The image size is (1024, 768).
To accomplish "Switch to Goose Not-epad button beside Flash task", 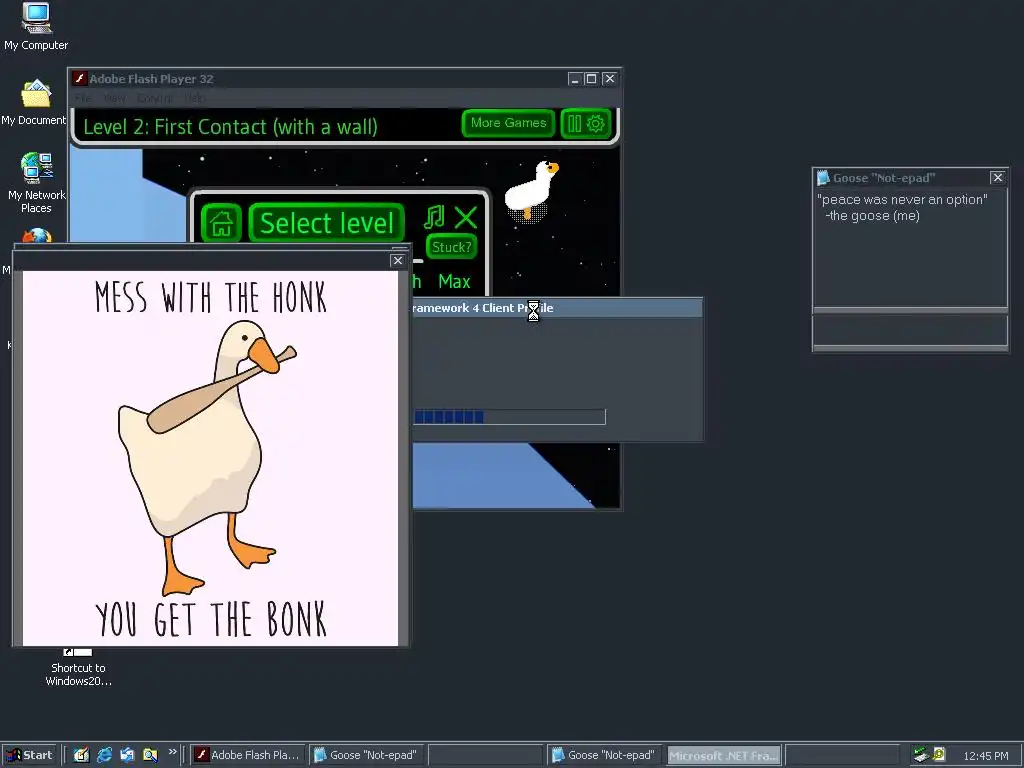I will pyautogui.click(x=367, y=755).
